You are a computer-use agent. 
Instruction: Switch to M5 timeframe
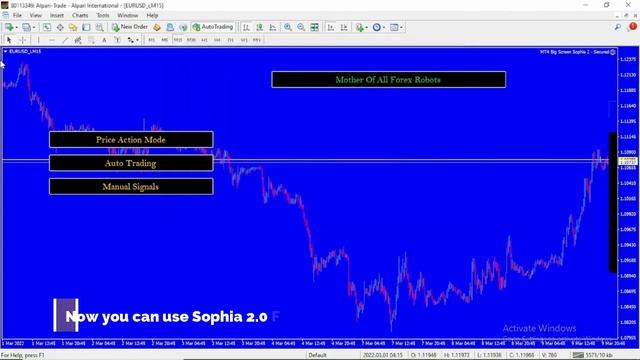tap(164, 40)
